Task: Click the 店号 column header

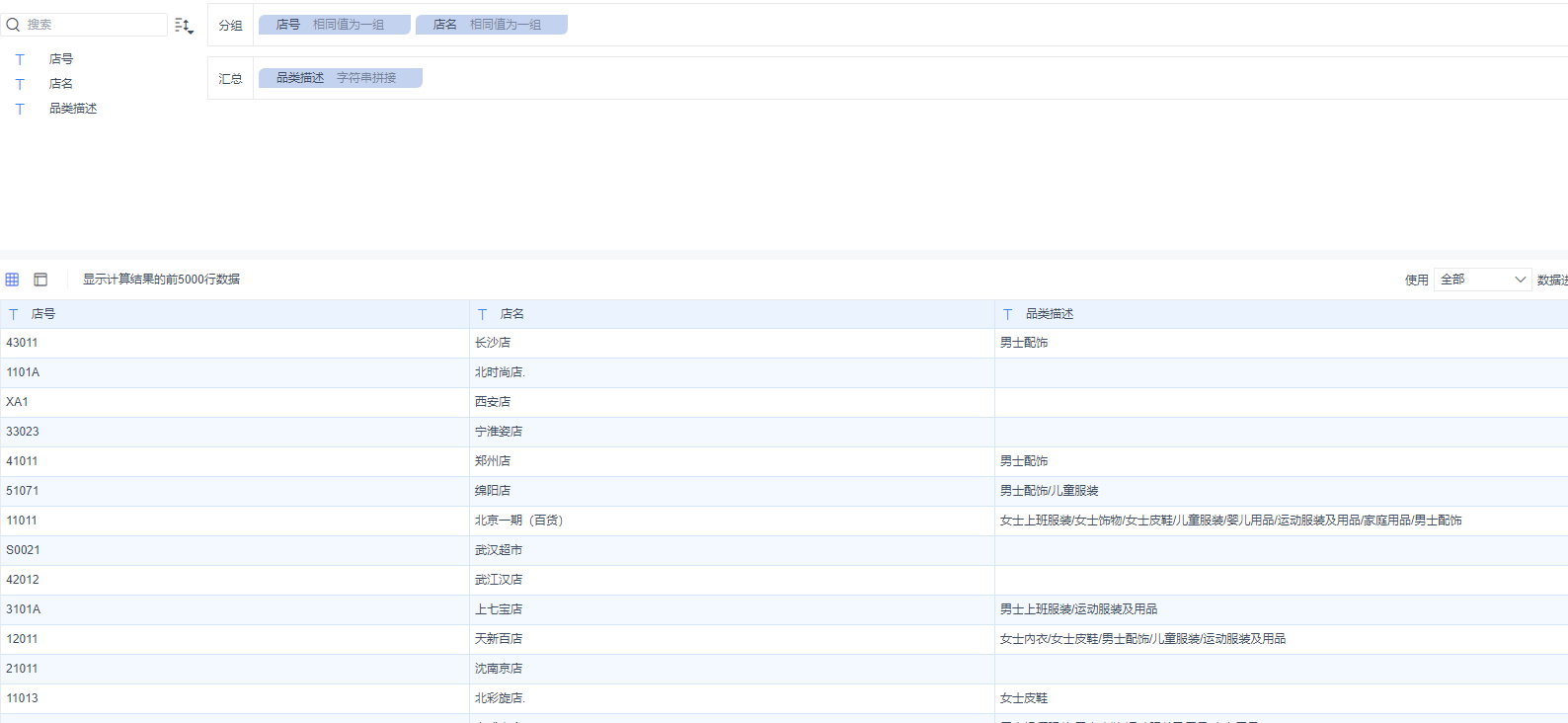Action: [x=235, y=314]
